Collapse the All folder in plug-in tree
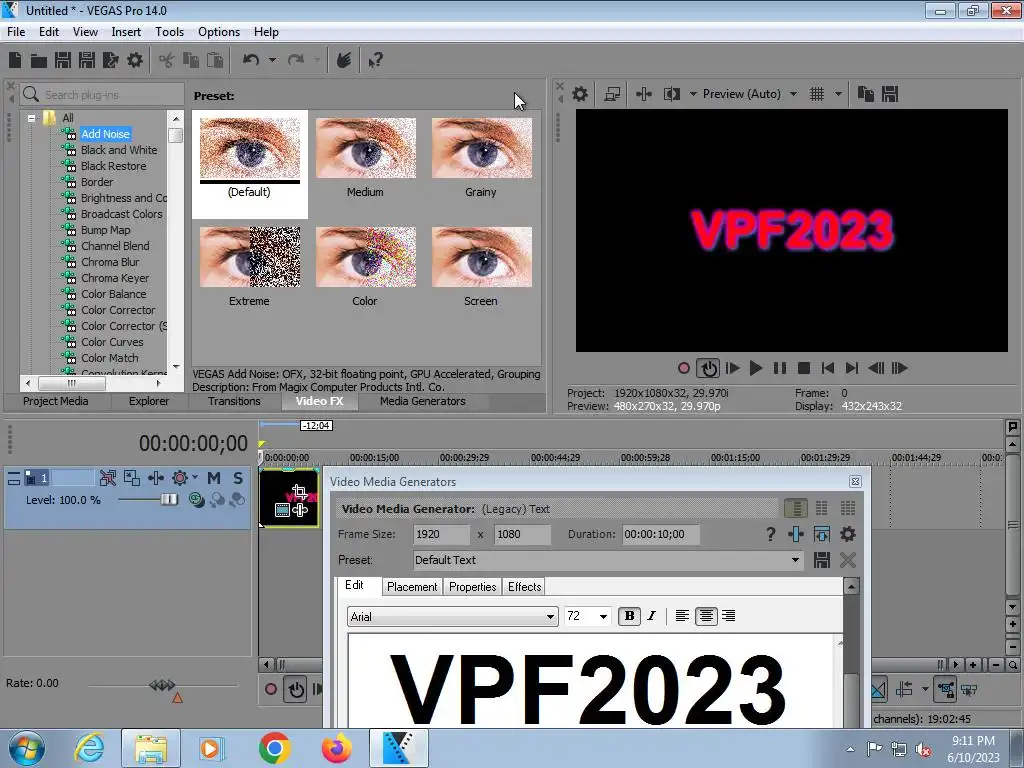 coord(31,118)
